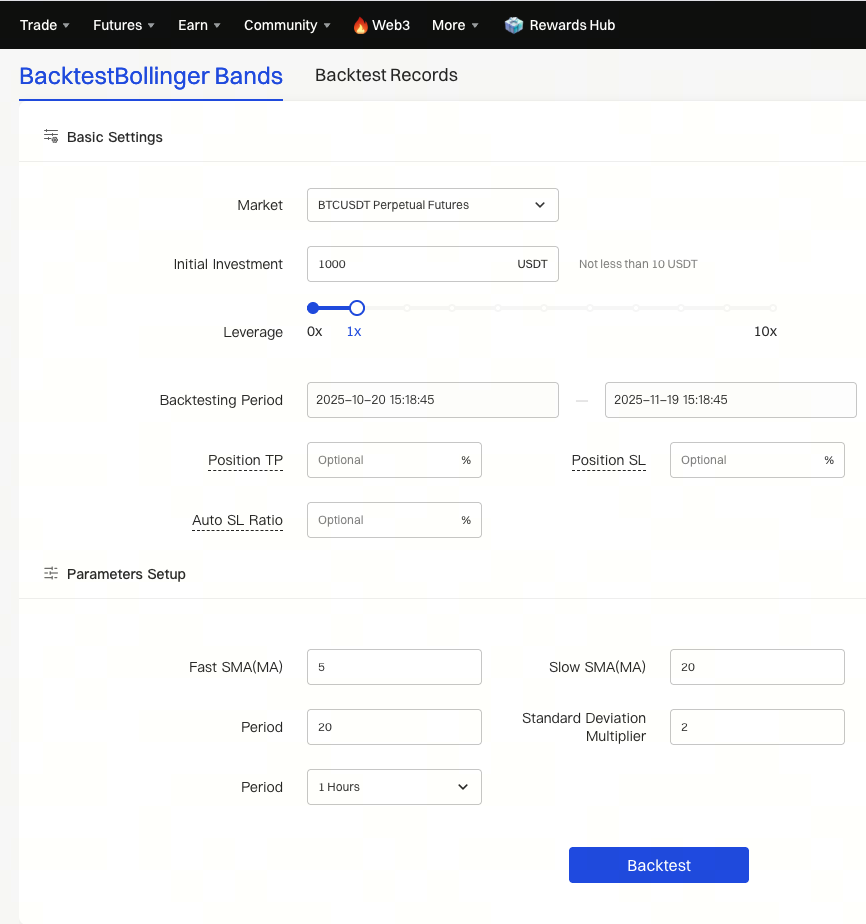
Task: Select the BacktestBollinger Bands tab
Action: [x=151, y=76]
